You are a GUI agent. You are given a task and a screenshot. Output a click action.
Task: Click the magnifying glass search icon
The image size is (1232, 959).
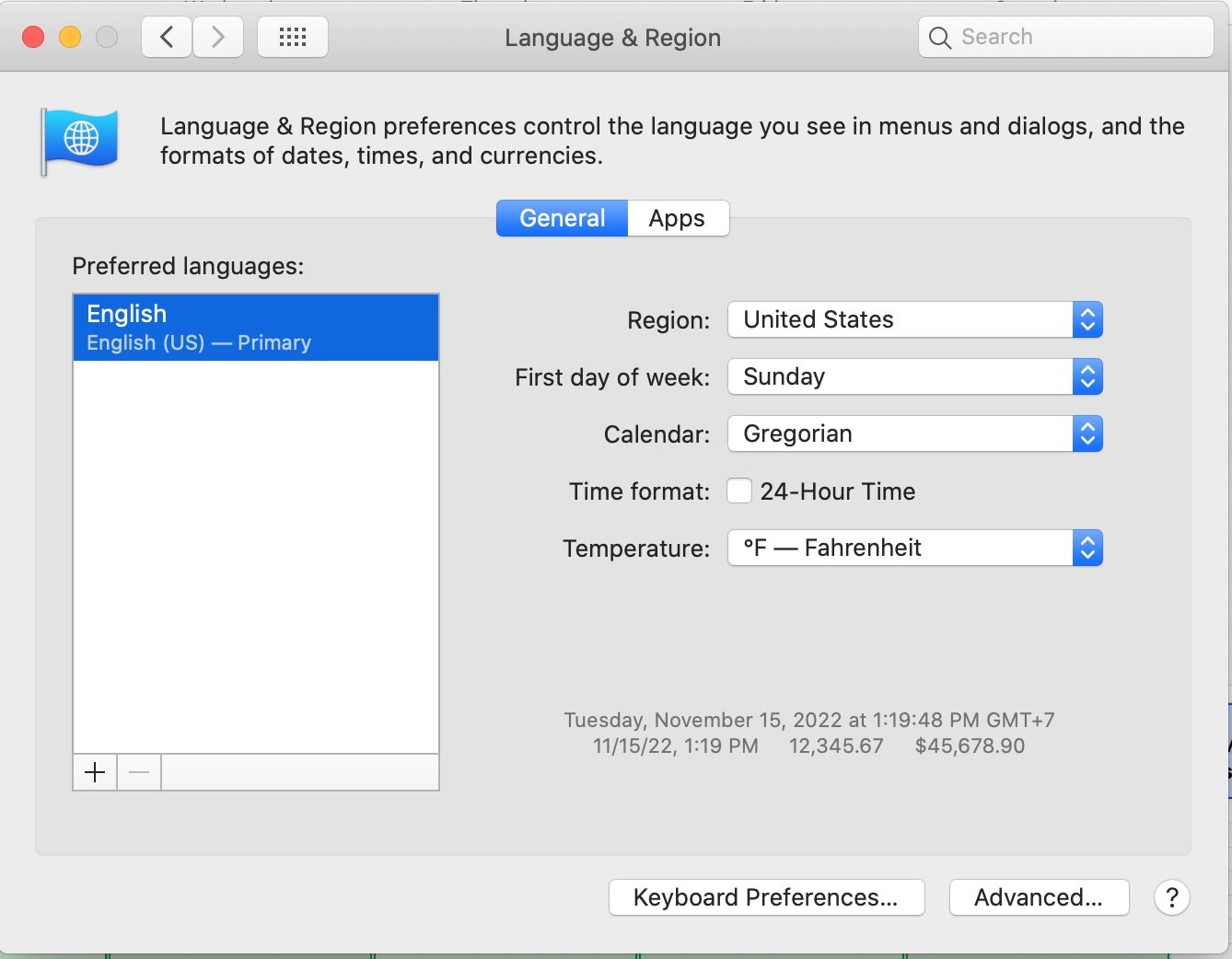coord(939,38)
